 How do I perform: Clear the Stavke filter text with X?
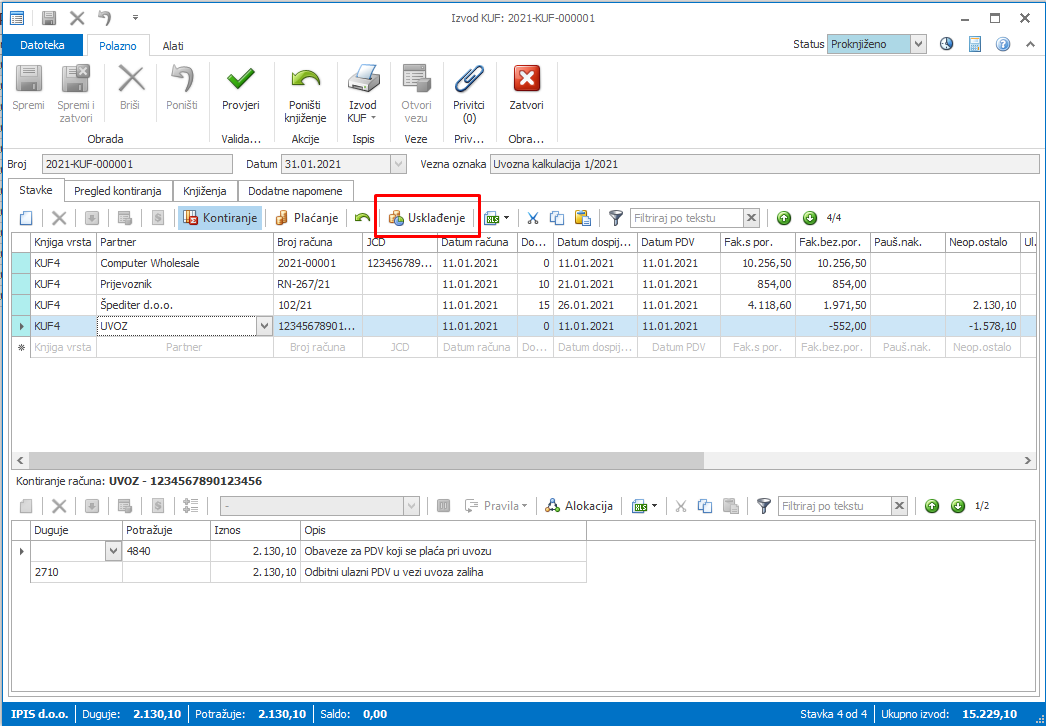pyautogui.click(x=751, y=218)
